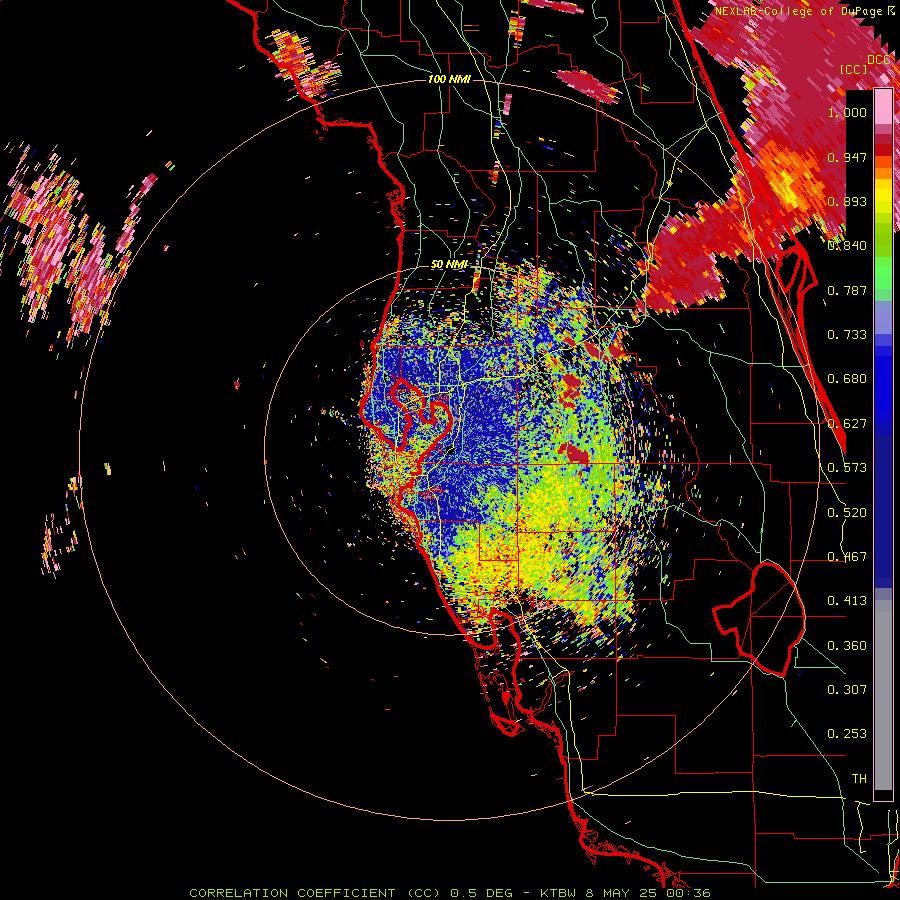Select the 0.947 scale value
The width and height of the screenshot is (900, 900).
point(847,157)
